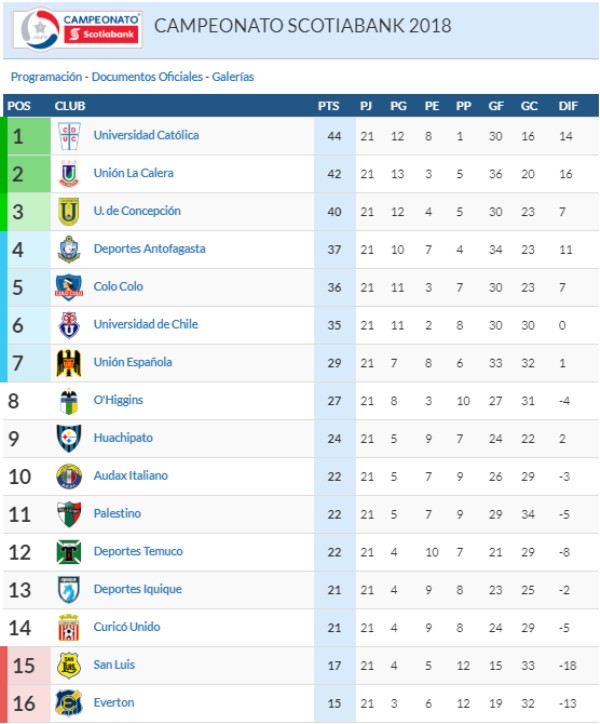Click the PTS column header
The width and height of the screenshot is (600, 724).
click(328, 106)
